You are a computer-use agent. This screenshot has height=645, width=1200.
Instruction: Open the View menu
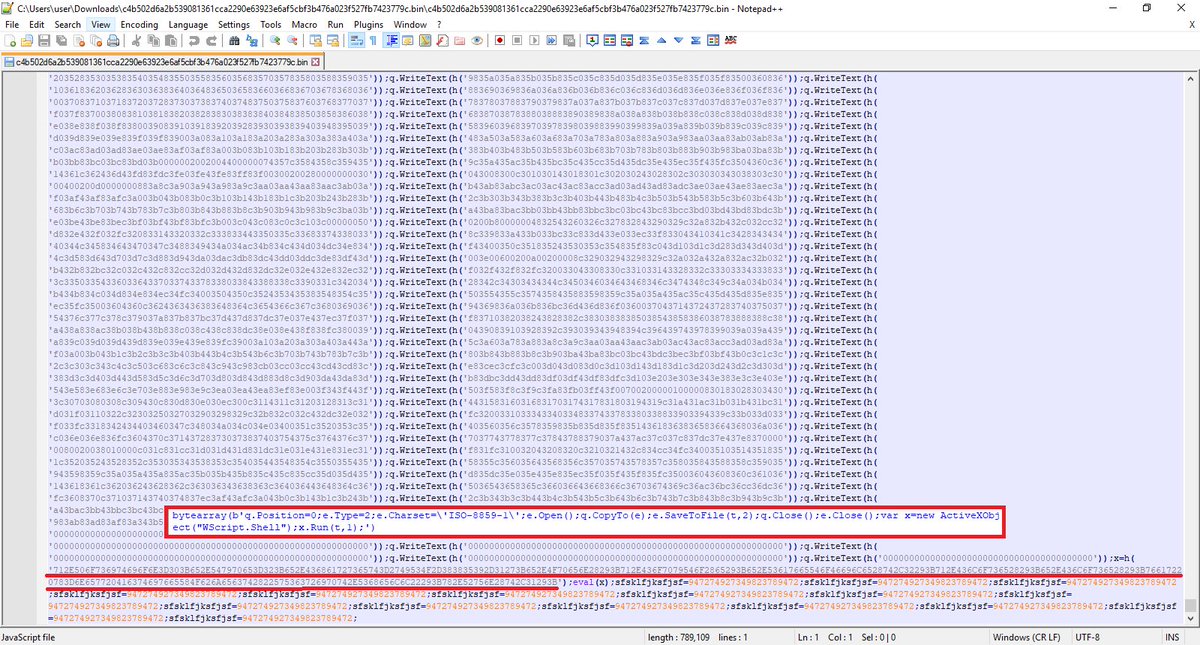point(100,23)
